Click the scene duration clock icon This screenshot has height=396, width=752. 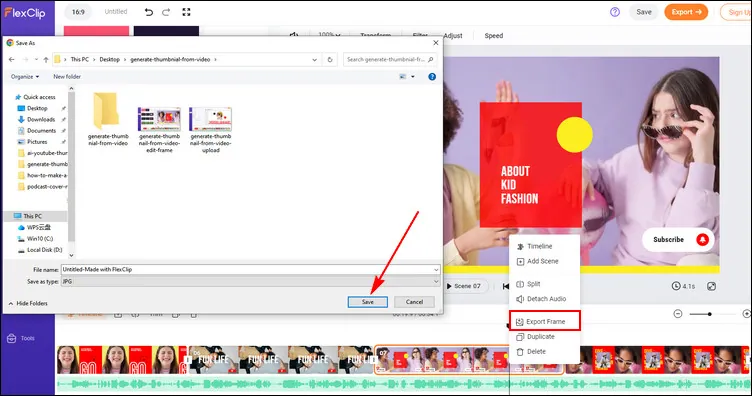tap(676, 286)
